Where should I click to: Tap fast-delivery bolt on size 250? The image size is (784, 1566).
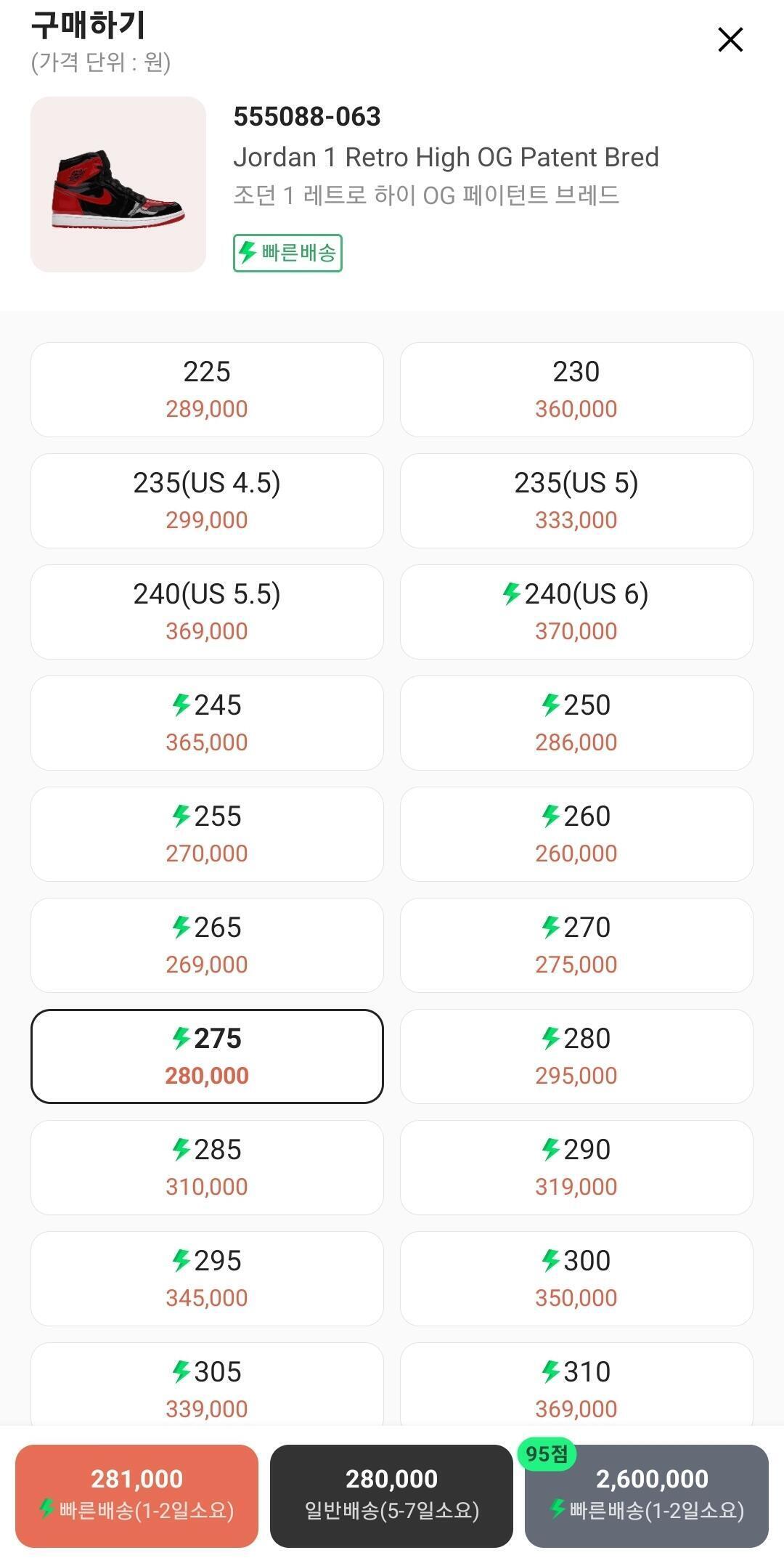click(x=551, y=705)
